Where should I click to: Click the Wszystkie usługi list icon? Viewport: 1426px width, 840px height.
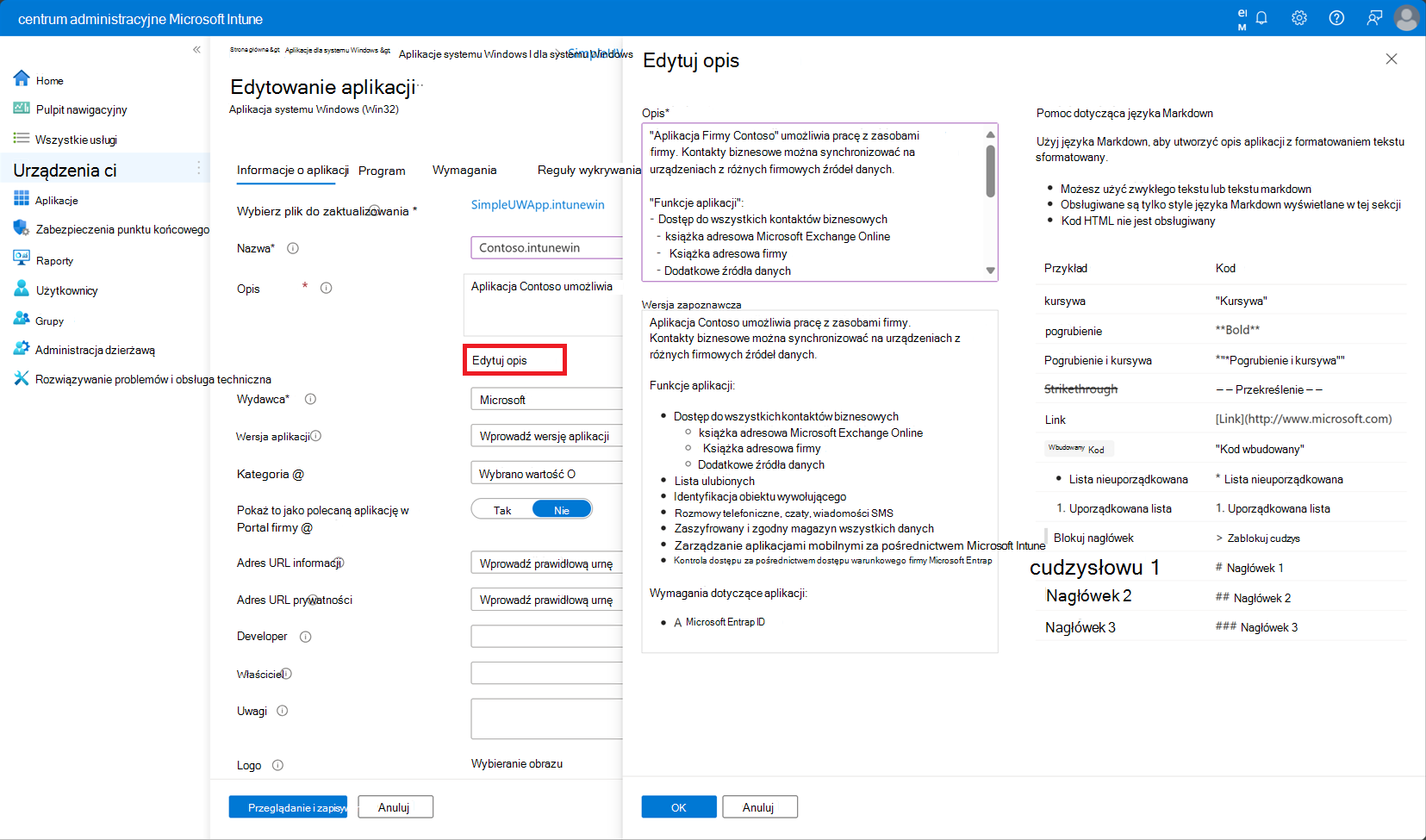[x=22, y=138]
